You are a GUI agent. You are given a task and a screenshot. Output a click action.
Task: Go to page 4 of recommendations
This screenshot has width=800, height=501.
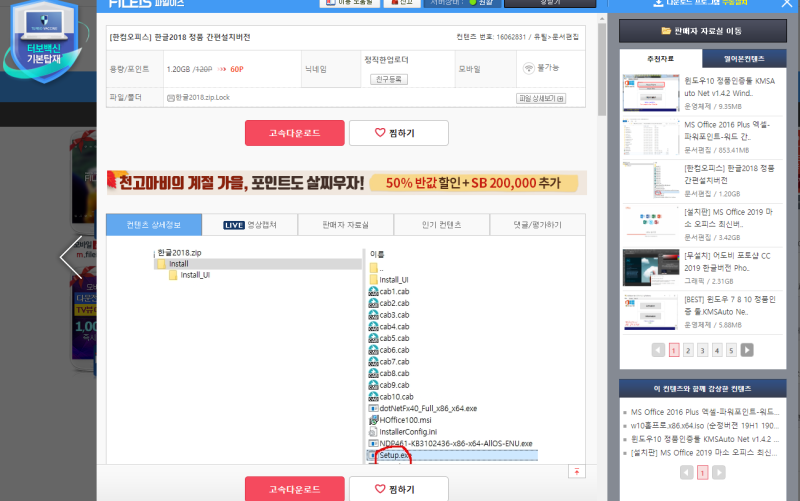pos(717,350)
